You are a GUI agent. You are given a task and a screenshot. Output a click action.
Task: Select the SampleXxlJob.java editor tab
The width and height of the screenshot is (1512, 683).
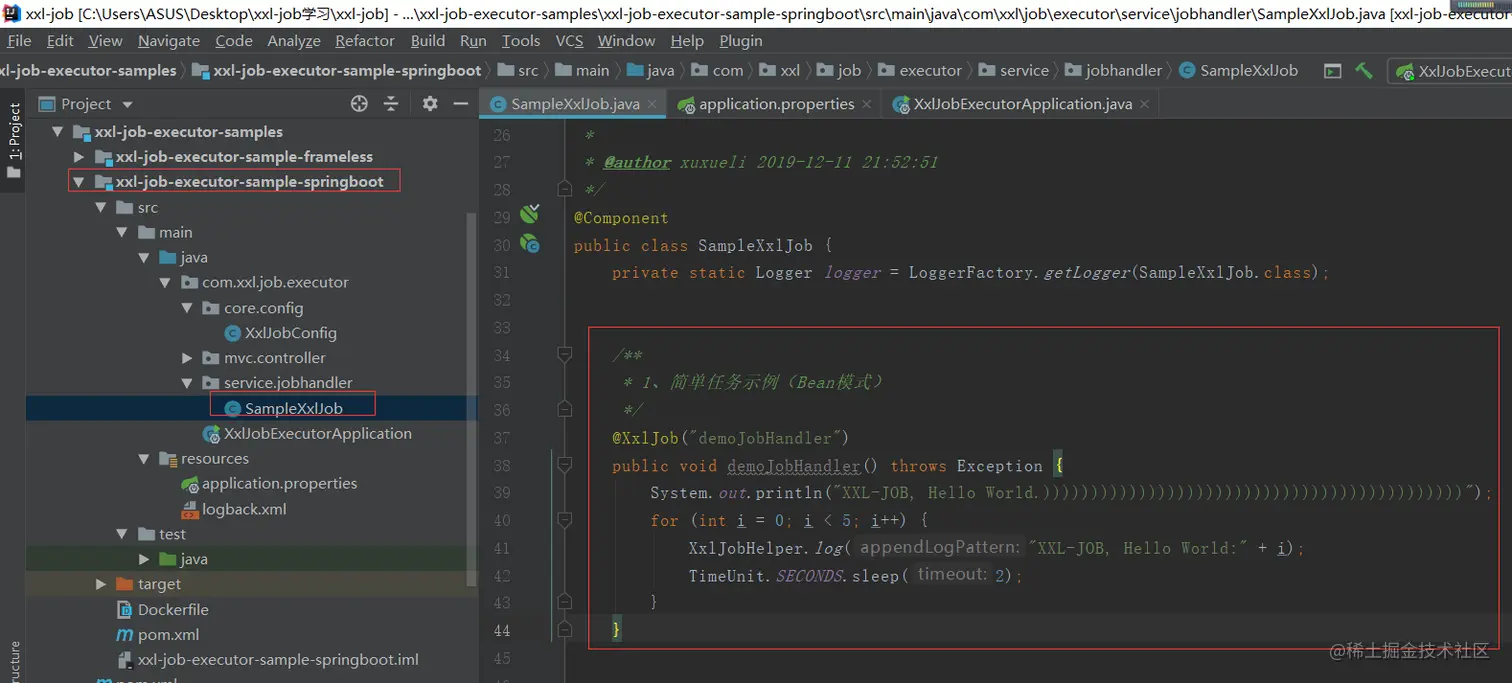pyautogui.click(x=575, y=104)
